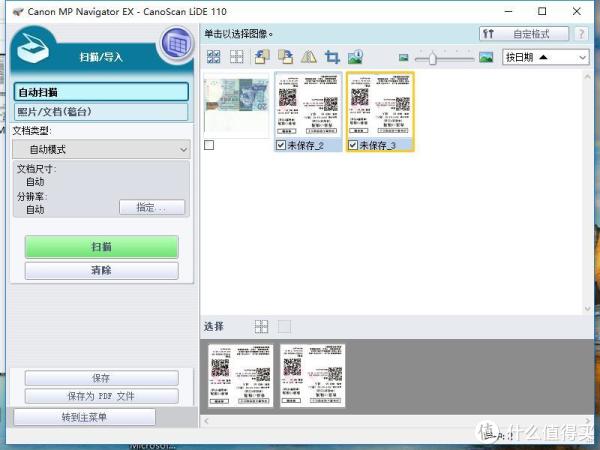Click the large thumbnail size icon
Image resolution: width=600 pixels, height=450 pixels.
coord(486,57)
